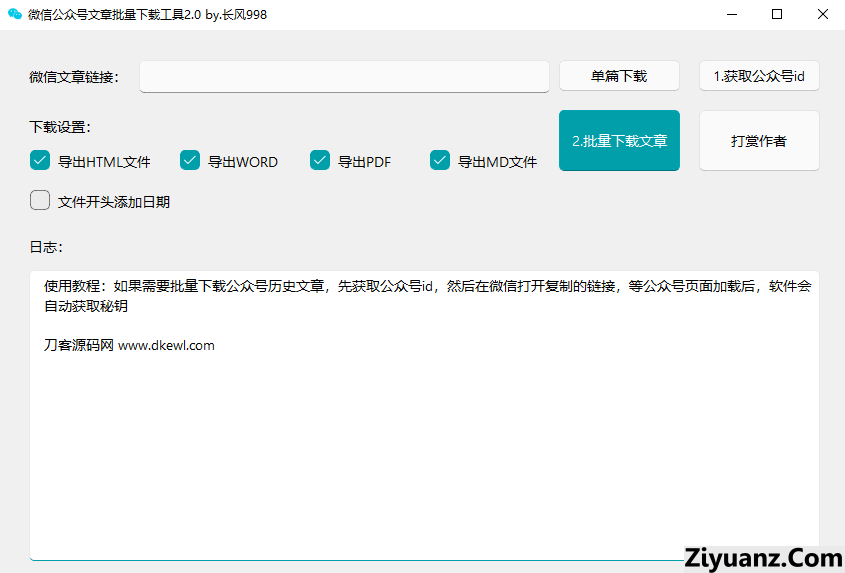
Task: Close the WeChat article downloader window
Action: point(822,15)
